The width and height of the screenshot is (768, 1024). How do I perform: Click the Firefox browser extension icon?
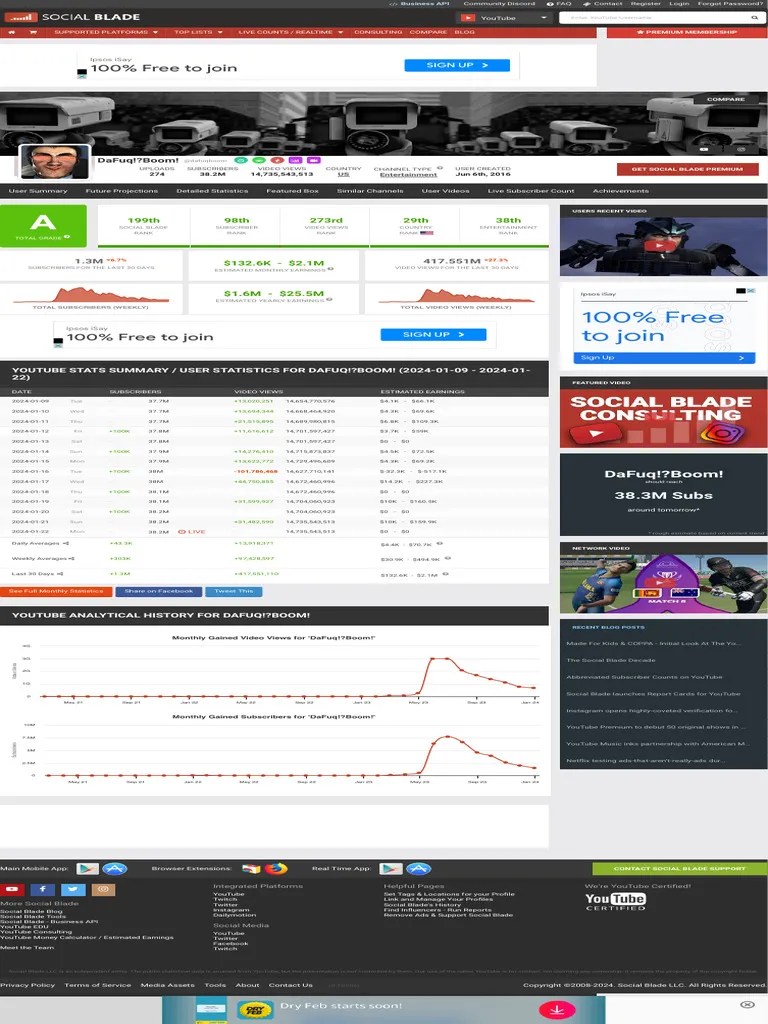pyautogui.click(x=276, y=869)
